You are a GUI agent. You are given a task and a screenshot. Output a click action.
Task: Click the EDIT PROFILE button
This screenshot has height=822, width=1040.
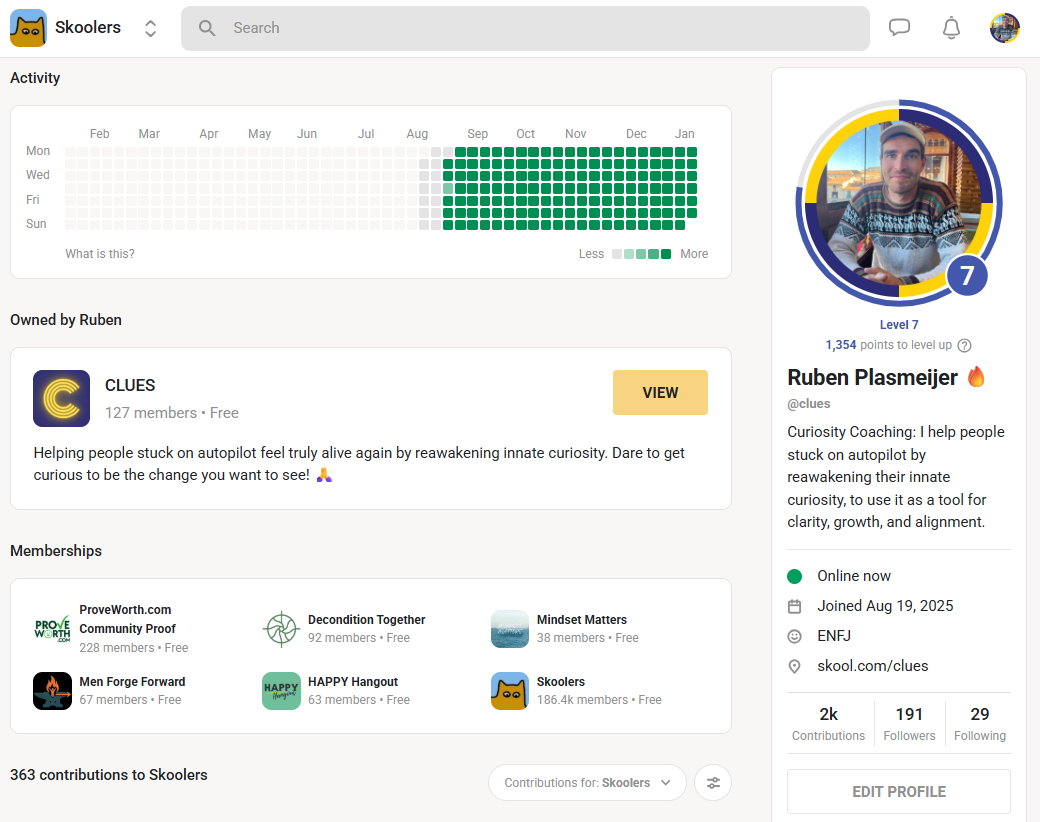coord(898,791)
